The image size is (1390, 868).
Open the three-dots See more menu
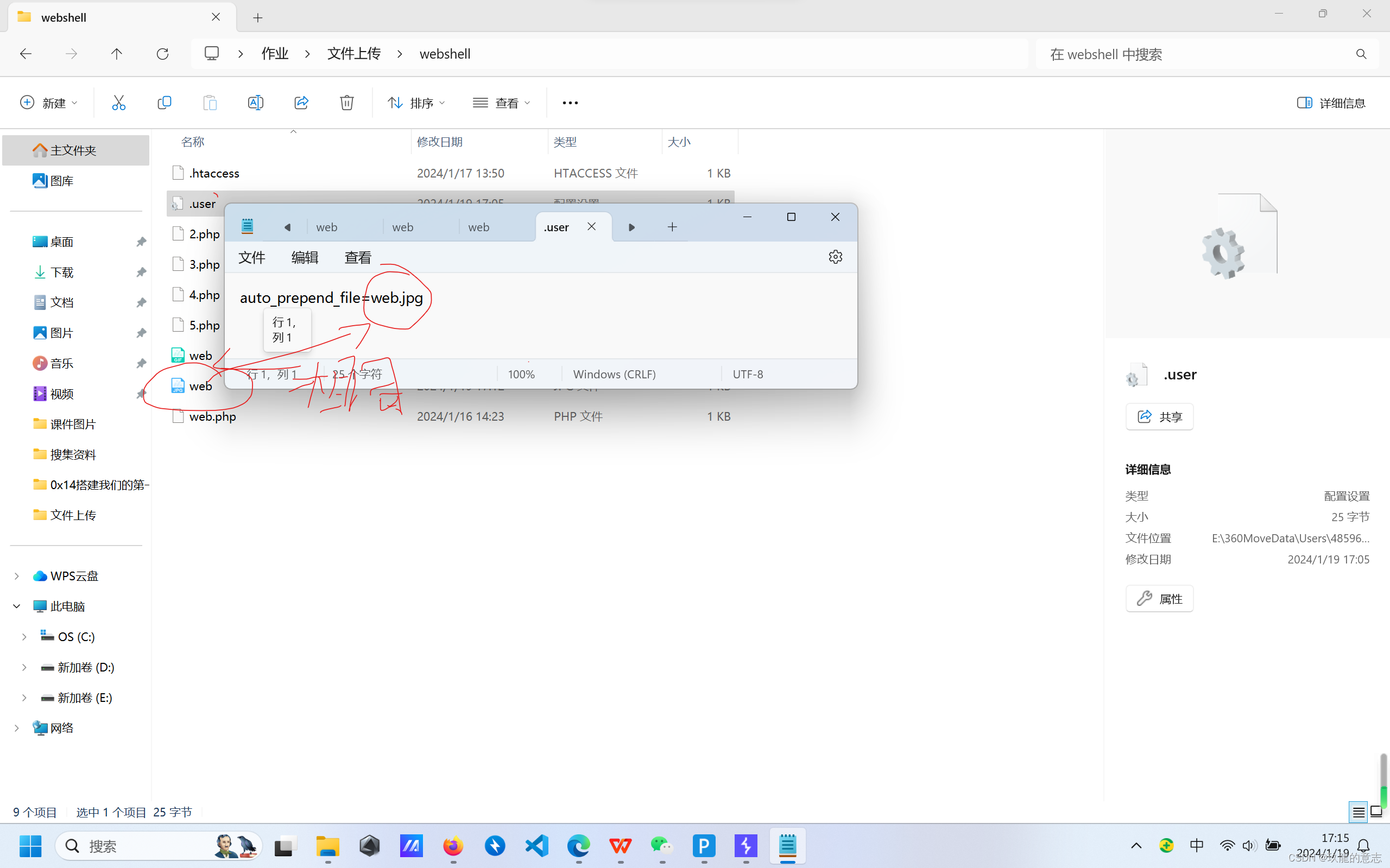pos(570,103)
